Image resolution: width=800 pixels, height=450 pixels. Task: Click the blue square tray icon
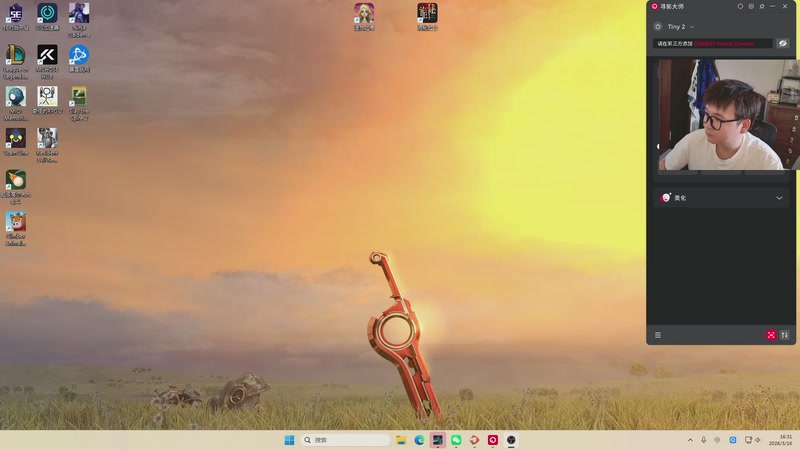tap(733, 440)
